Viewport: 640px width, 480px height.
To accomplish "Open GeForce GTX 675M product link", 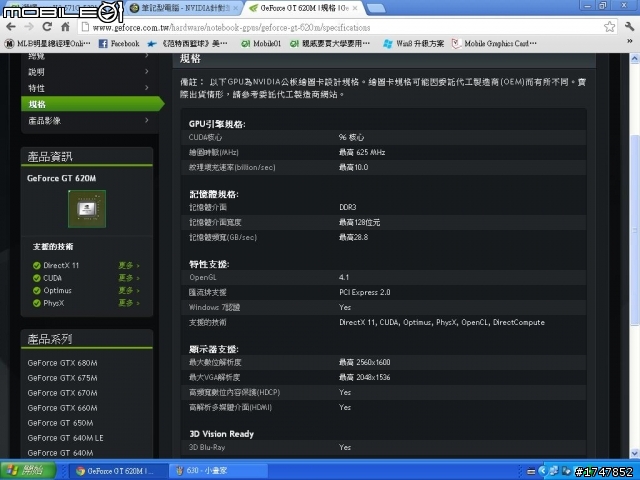I will (x=62, y=378).
